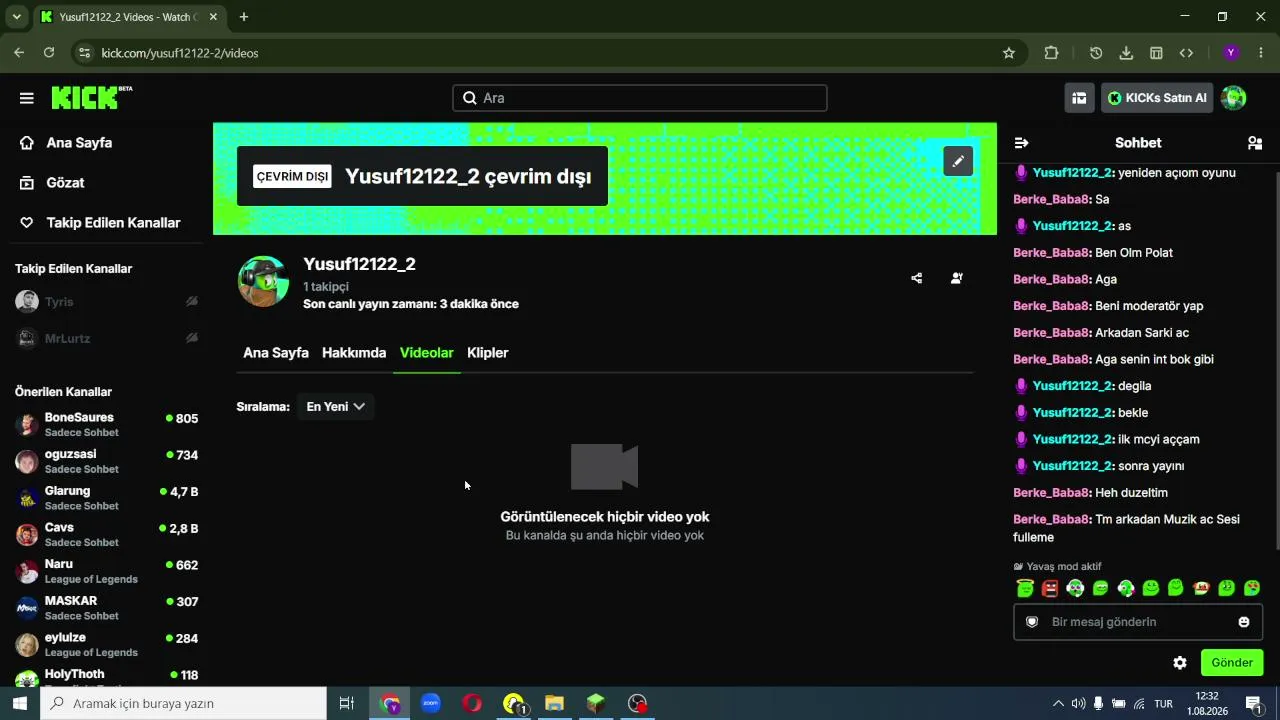Viewport: 1280px width, 720px height.
Task: Click the Windows Start button
Action: (x=20, y=704)
